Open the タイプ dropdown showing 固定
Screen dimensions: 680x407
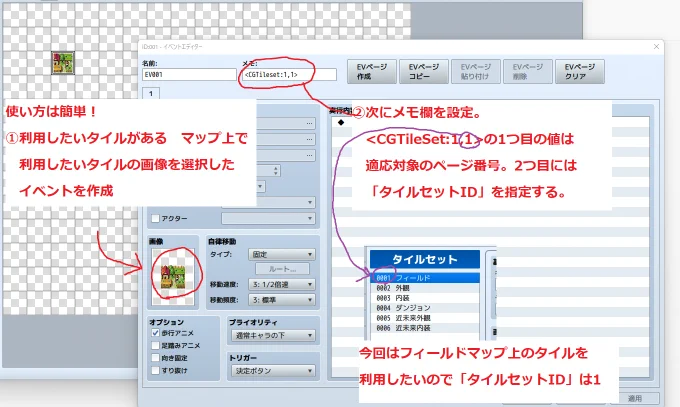282,254
